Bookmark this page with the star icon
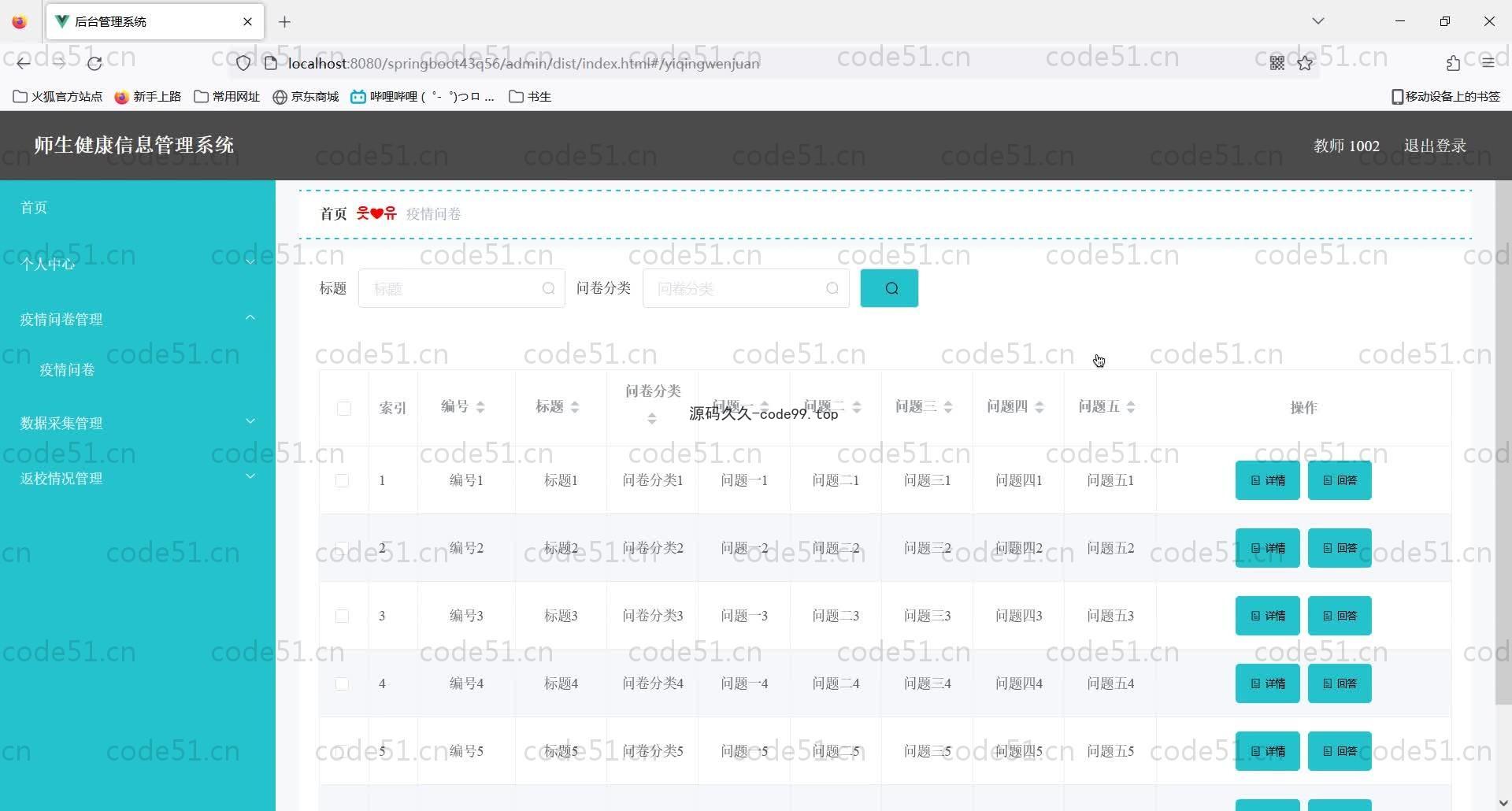The image size is (1512, 811). (x=1305, y=63)
